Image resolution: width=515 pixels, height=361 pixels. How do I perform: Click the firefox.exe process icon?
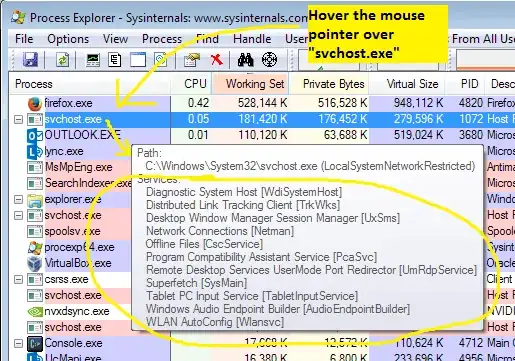click(35, 104)
